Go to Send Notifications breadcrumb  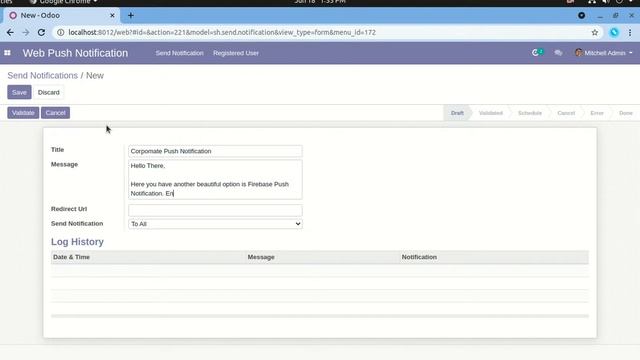42,76
